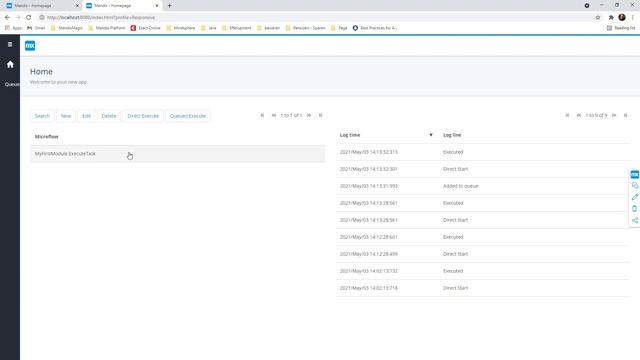Viewport: 640px width, 360px height.
Task: Go to next page of log grid
Action: tap(614, 116)
